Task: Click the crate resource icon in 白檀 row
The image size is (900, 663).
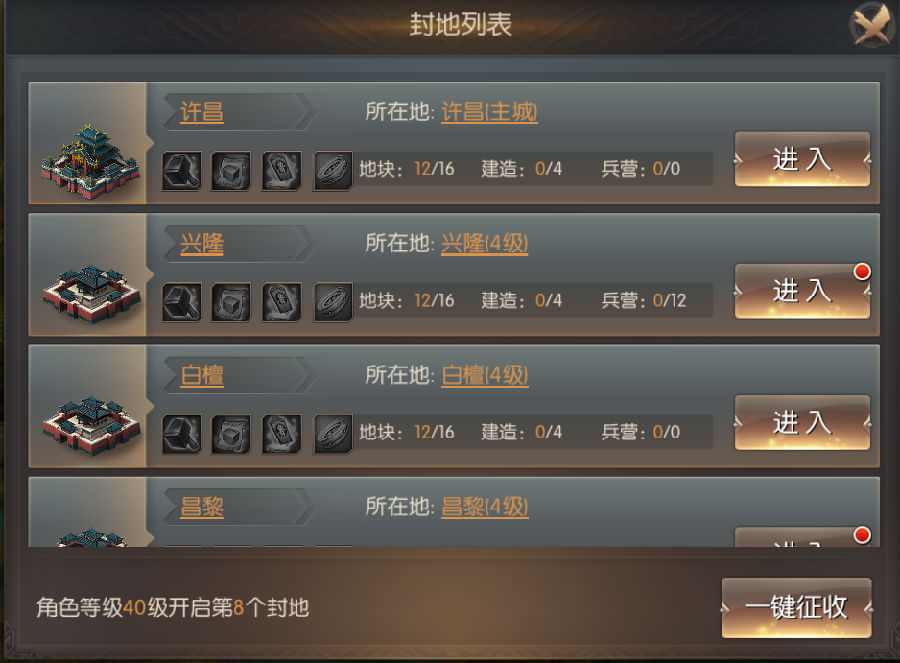Action: coord(231,434)
